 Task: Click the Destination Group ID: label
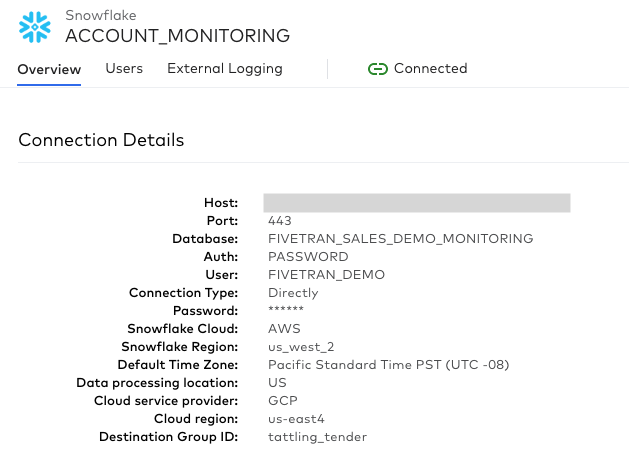pyautogui.click(x=168, y=437)
